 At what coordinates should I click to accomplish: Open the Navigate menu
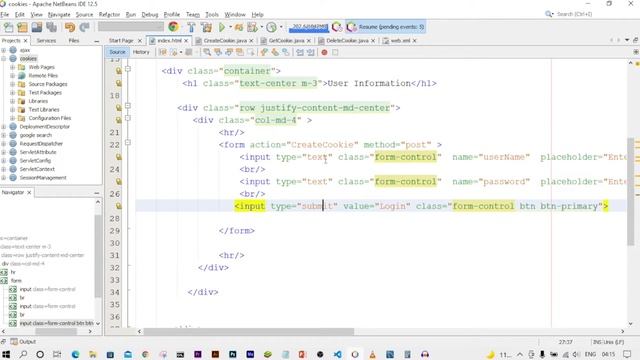tap(59, 14)
